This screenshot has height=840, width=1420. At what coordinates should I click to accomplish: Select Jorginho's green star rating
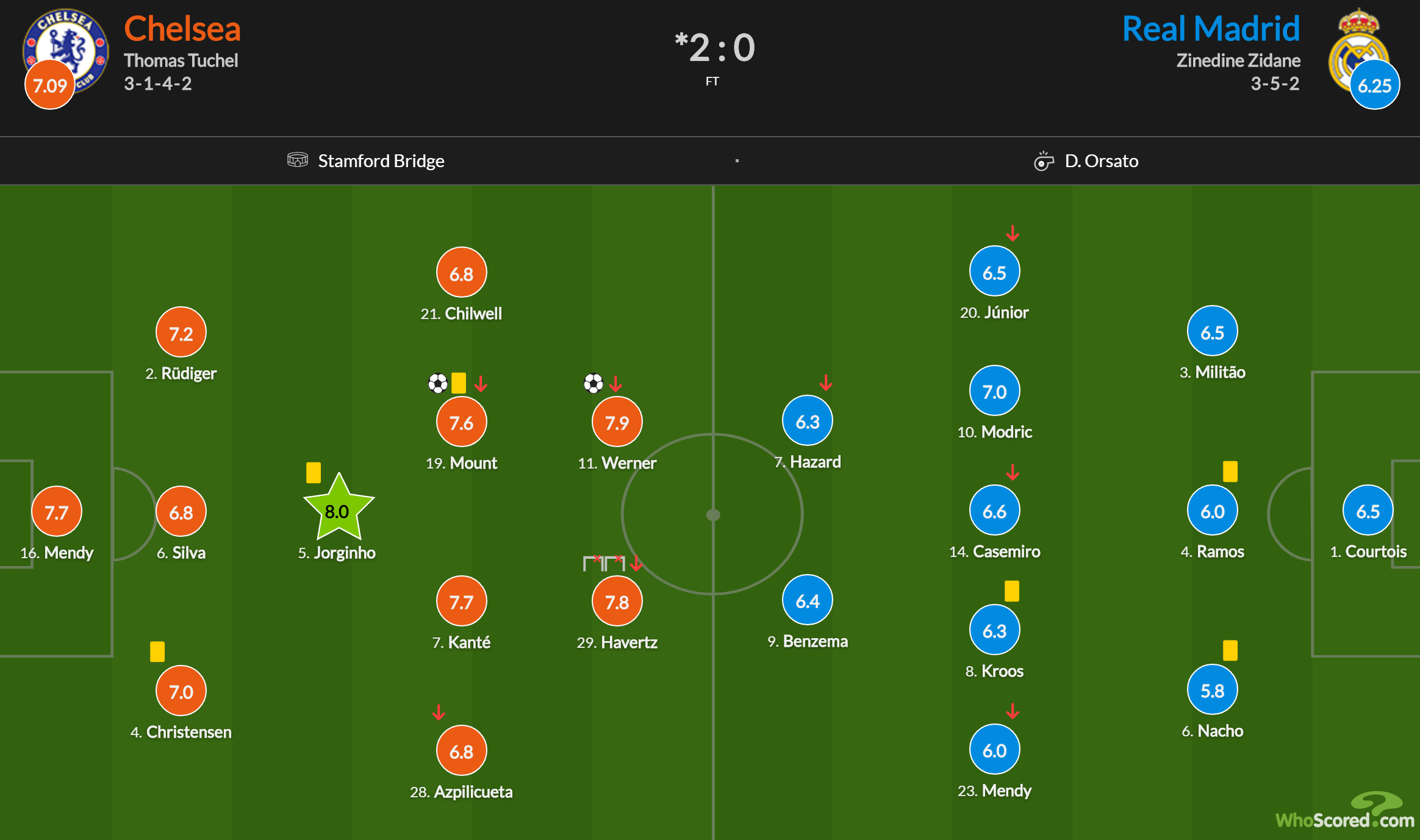pyautogui.click(x=338, y=510)
